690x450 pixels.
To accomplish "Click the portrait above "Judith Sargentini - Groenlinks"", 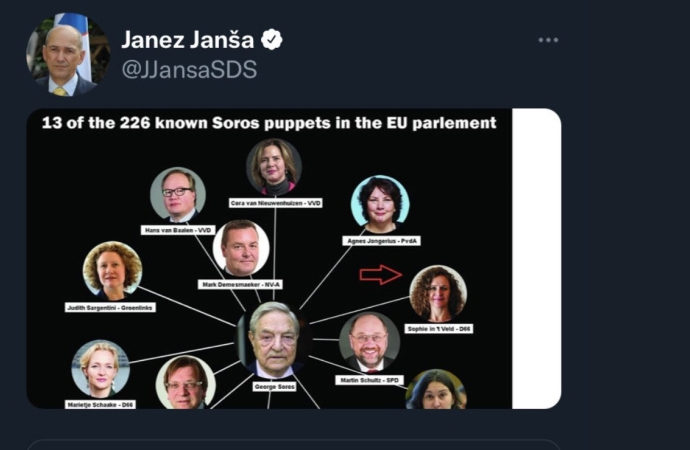I will pos(112,270).
